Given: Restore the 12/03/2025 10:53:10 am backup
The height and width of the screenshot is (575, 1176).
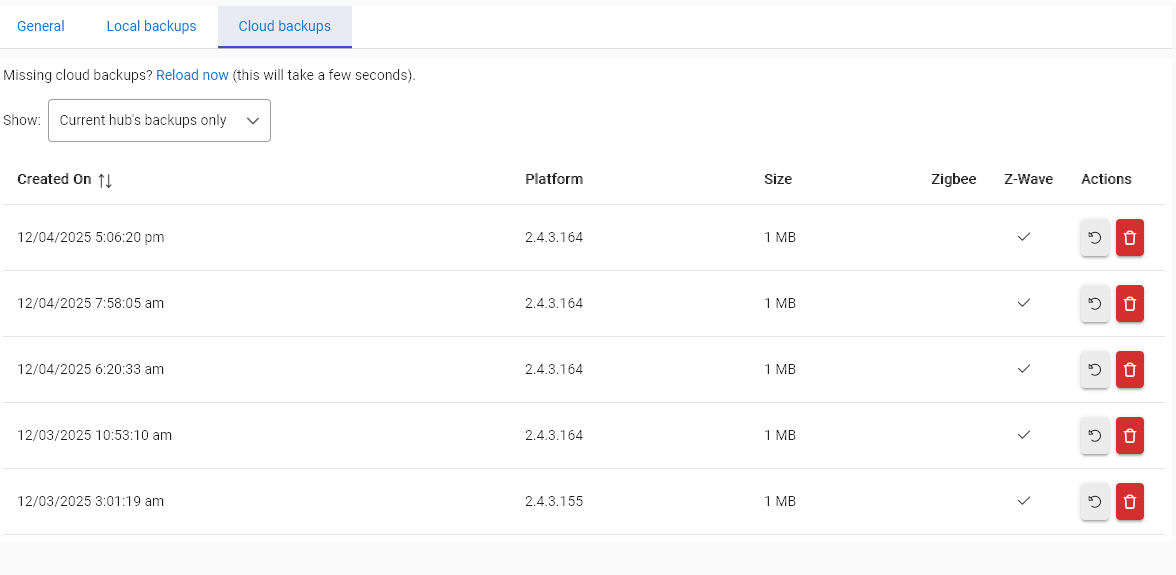Looking at the screenshot, I should pos(1094,436).
